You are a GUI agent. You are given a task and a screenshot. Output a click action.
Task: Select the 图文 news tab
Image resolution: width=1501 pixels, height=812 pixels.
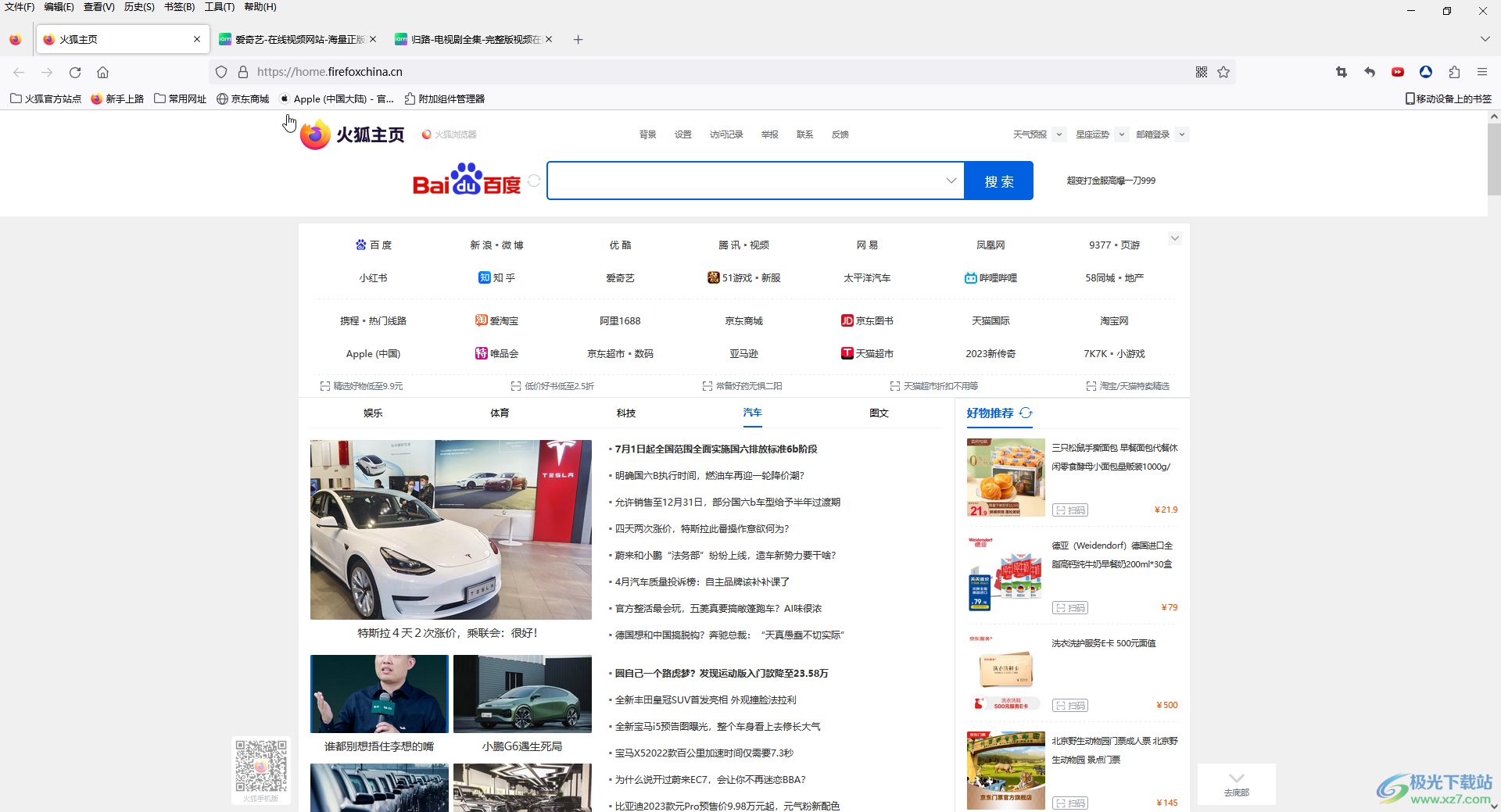click(879, 413)
